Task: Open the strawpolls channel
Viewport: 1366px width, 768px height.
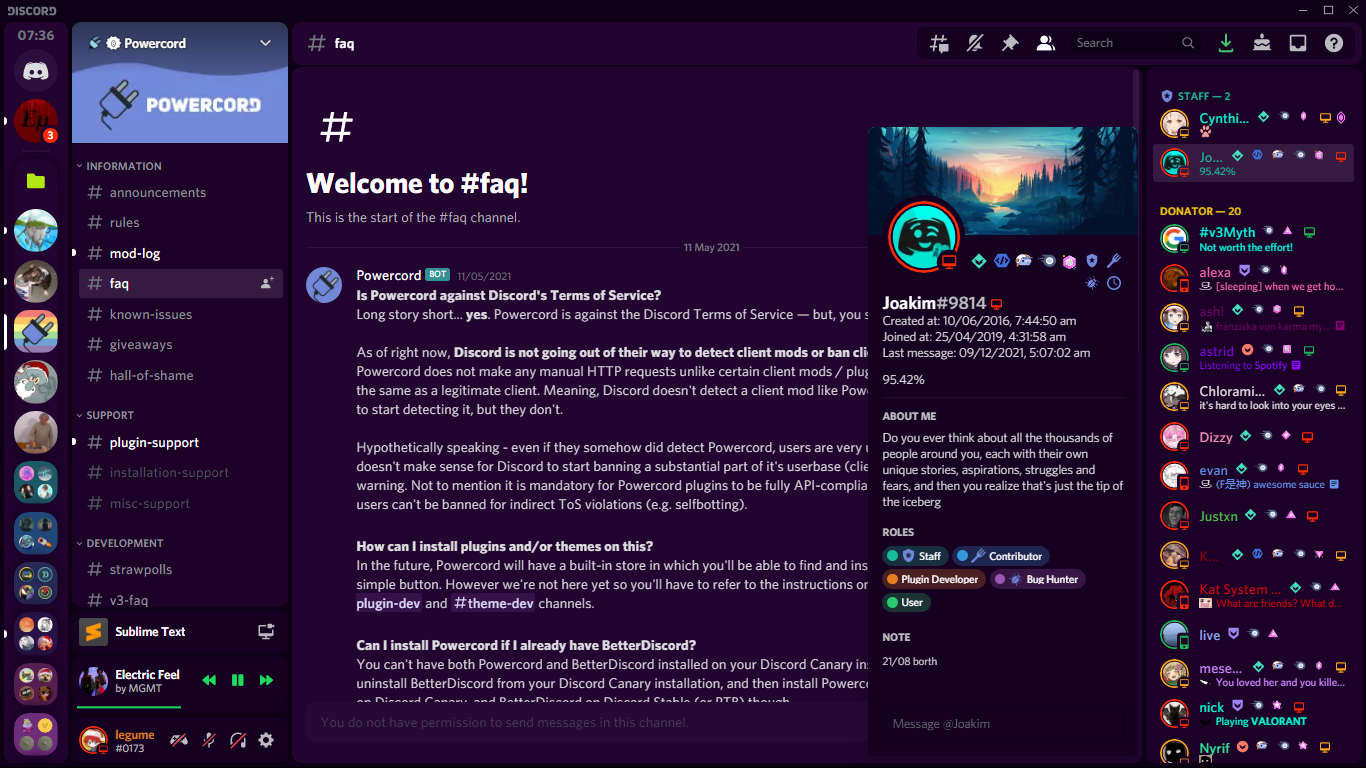Action: tap(180, 569)
